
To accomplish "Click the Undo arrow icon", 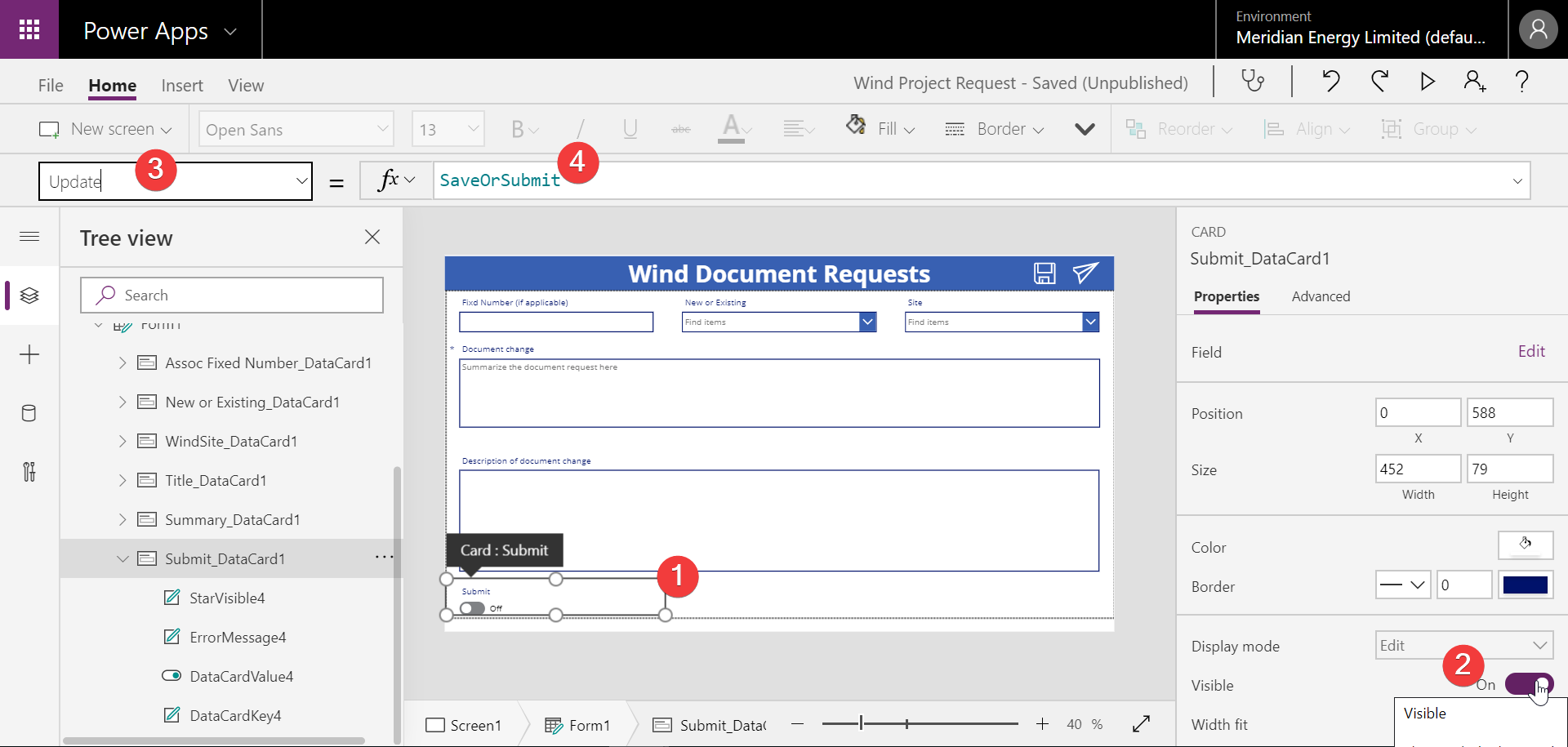I will point(1331,81).
